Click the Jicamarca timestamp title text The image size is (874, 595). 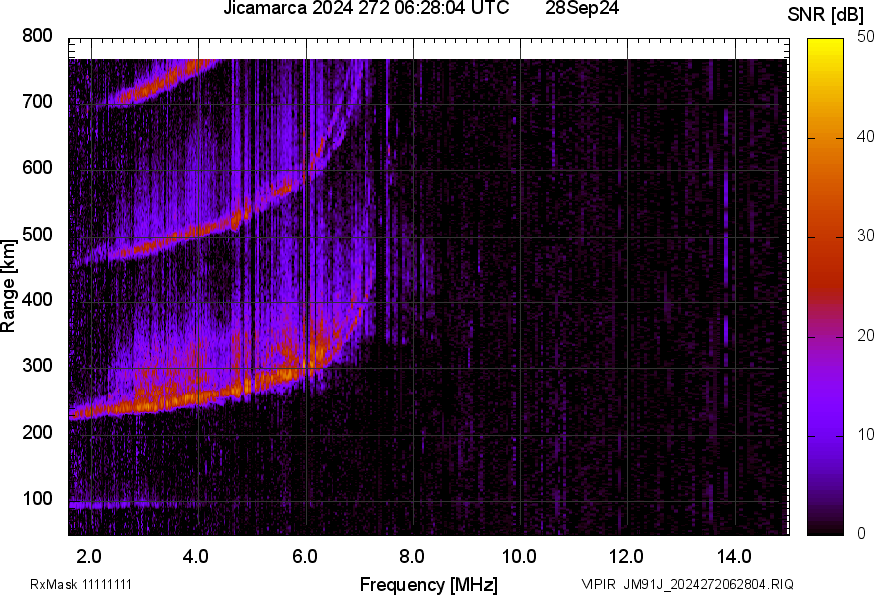coord(368,9)
